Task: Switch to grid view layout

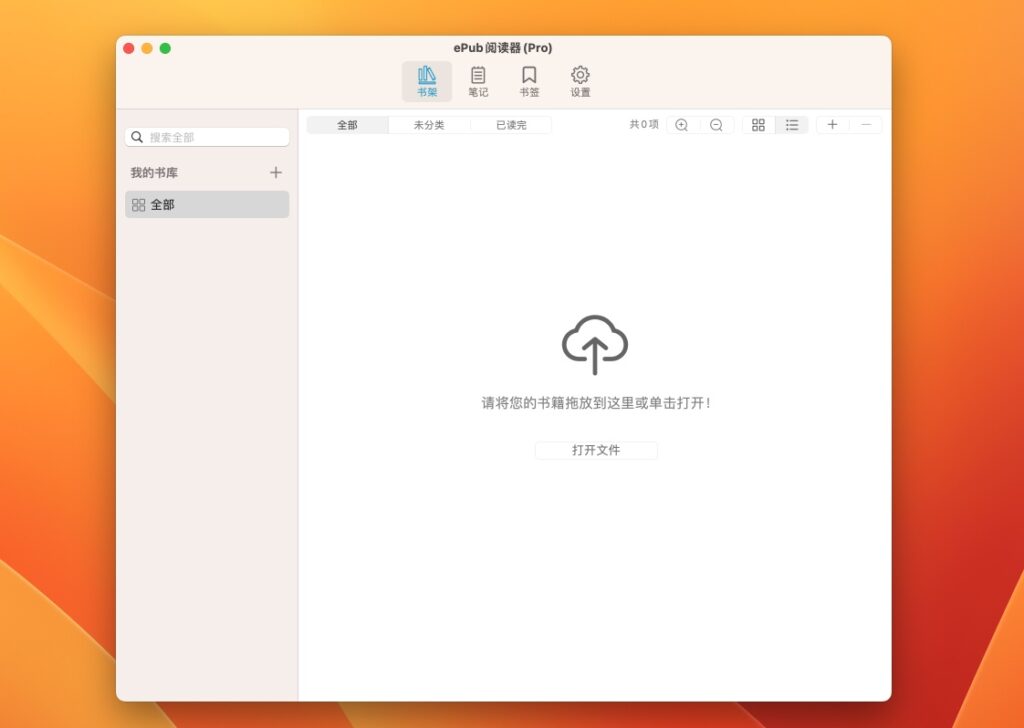Action: tap(758, 124)
